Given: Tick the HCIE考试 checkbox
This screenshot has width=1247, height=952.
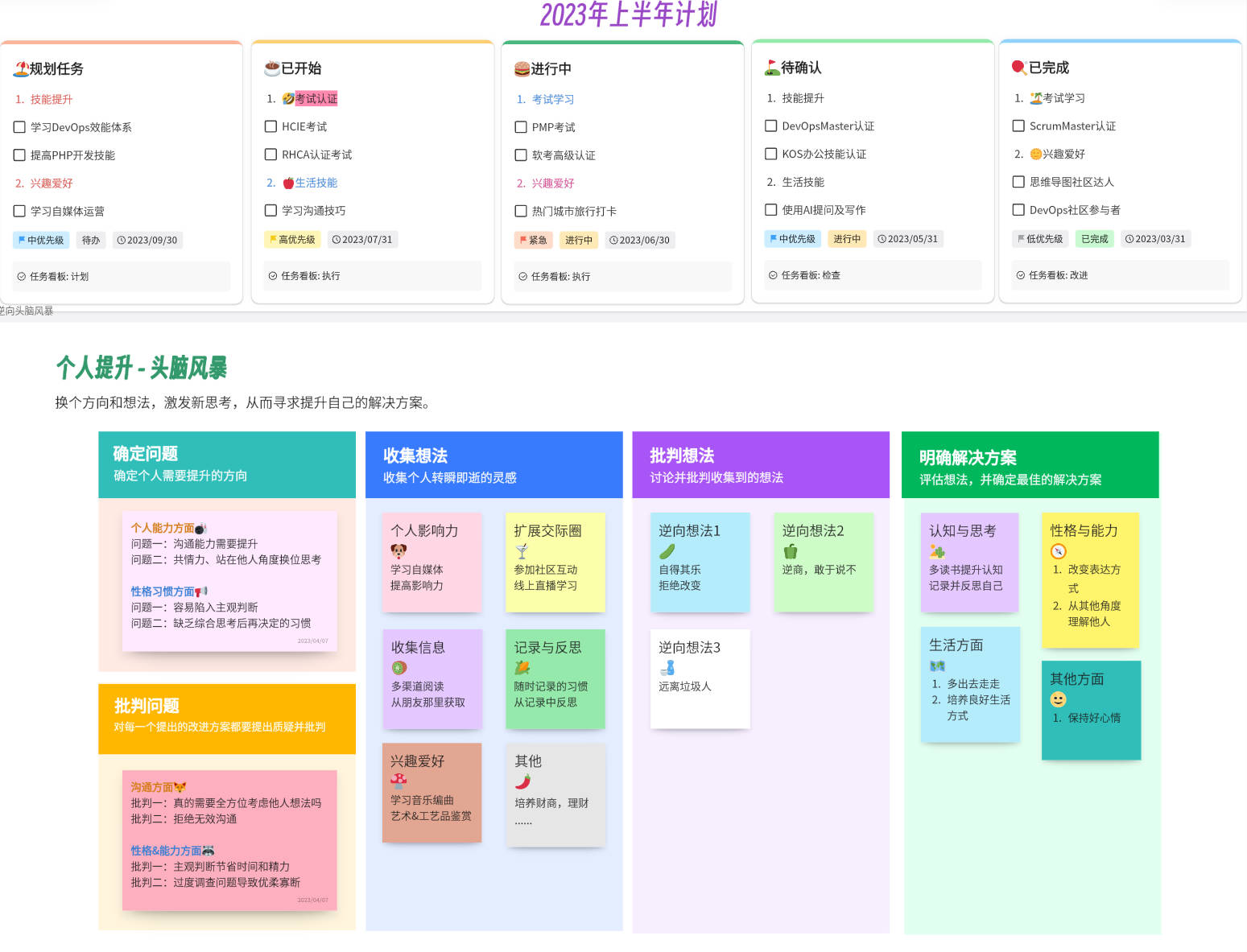Looking at the screenshot, I should [x=270, y=126].
